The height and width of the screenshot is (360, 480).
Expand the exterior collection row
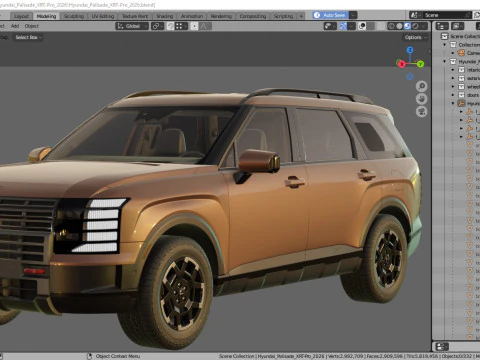tap(453, 78)
